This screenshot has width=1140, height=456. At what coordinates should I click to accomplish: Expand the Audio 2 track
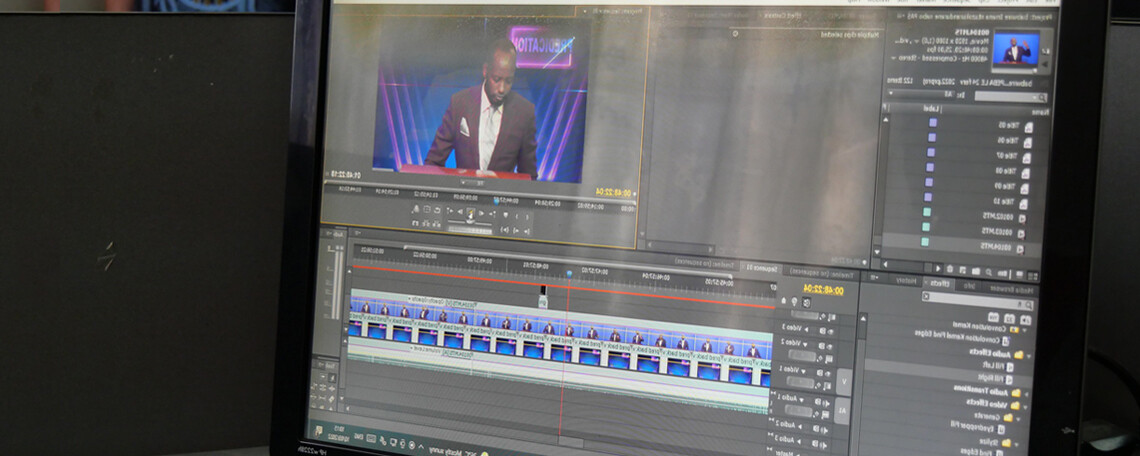800,426
